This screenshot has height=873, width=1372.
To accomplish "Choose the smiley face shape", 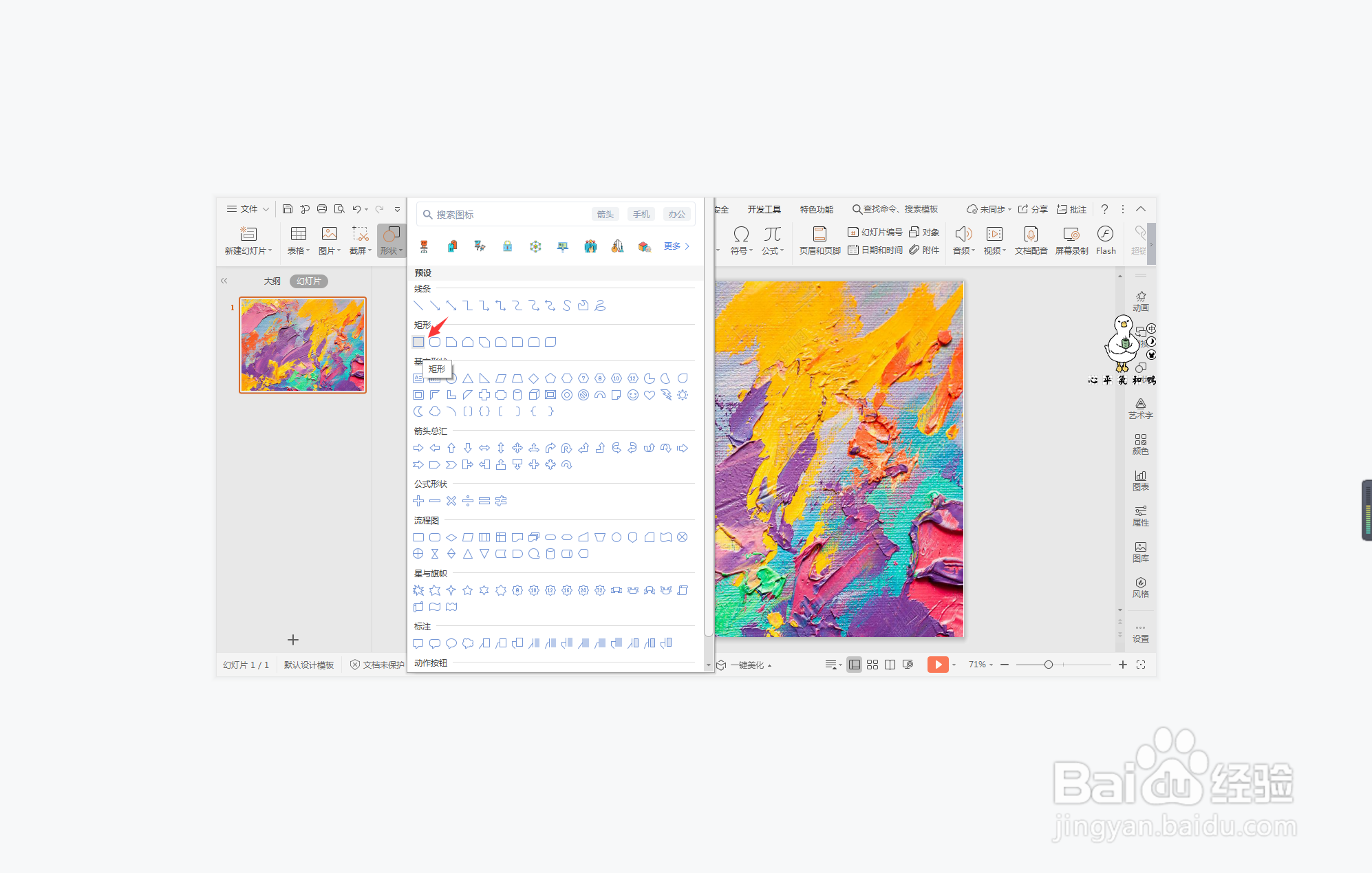I will 633,395.
